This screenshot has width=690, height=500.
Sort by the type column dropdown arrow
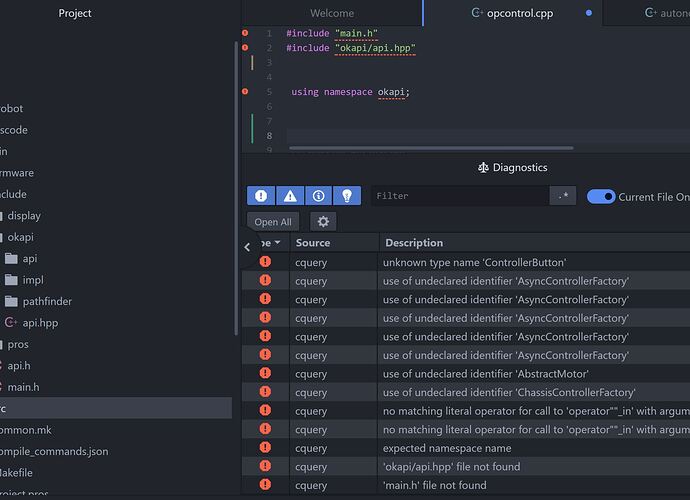(x=277, y=243)
